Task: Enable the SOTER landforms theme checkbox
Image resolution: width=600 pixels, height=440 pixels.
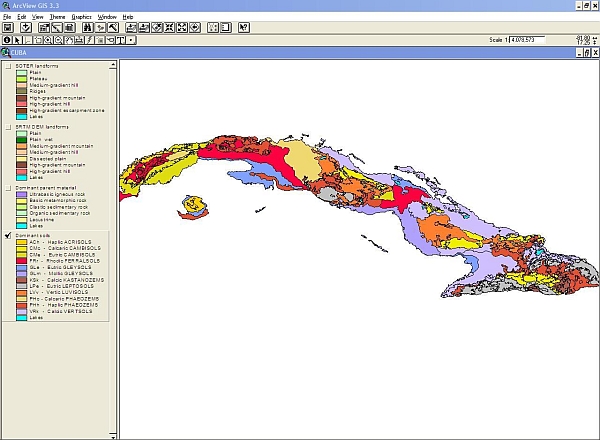Action: (x=8, y=67)
